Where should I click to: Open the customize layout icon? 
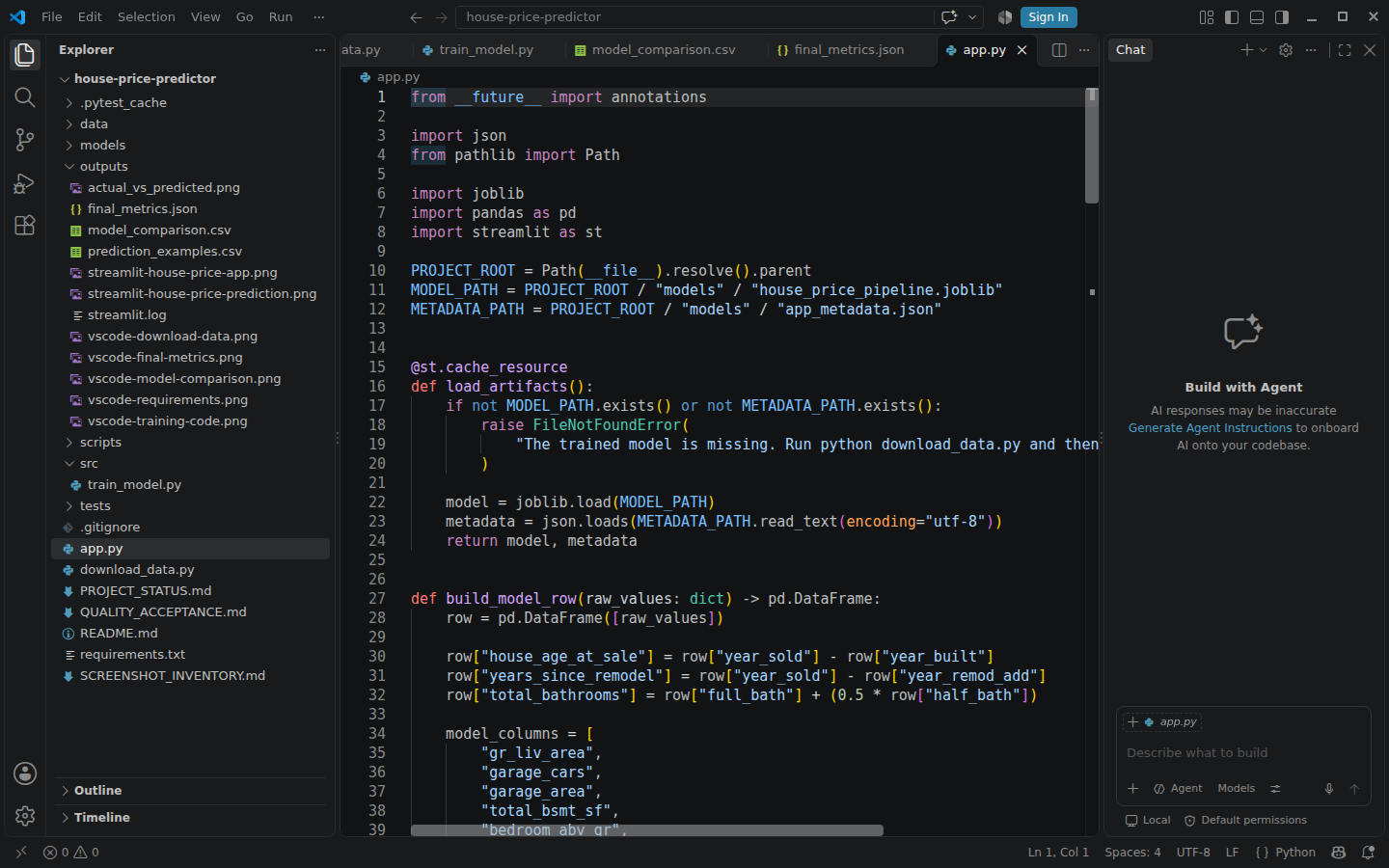point(1207,17)
